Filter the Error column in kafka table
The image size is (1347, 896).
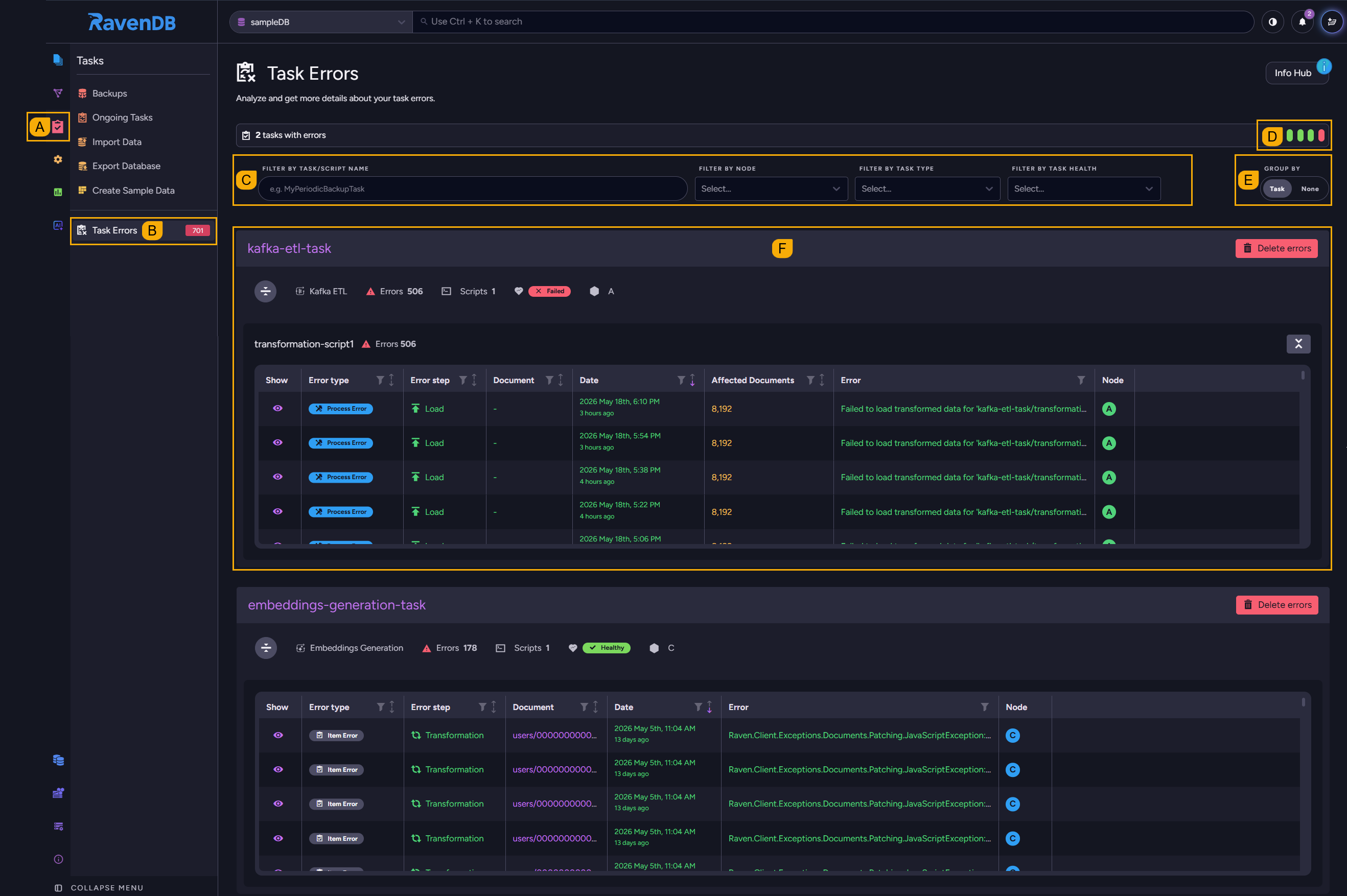click(1081, 380)
